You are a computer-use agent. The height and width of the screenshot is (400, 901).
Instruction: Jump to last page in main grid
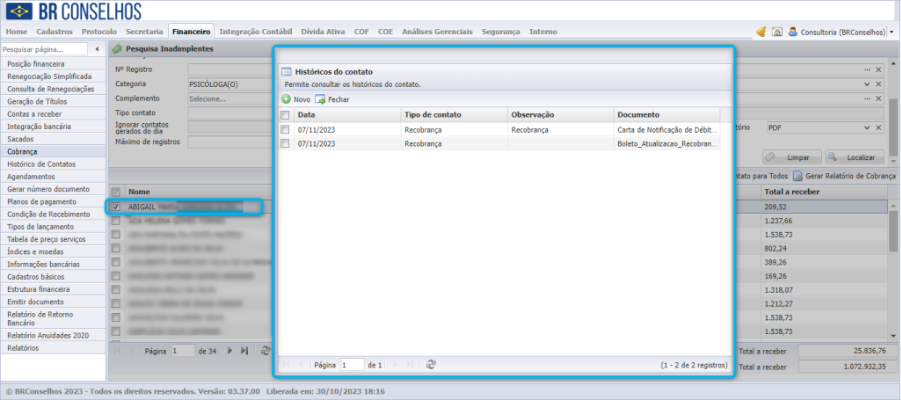[244, 351]
